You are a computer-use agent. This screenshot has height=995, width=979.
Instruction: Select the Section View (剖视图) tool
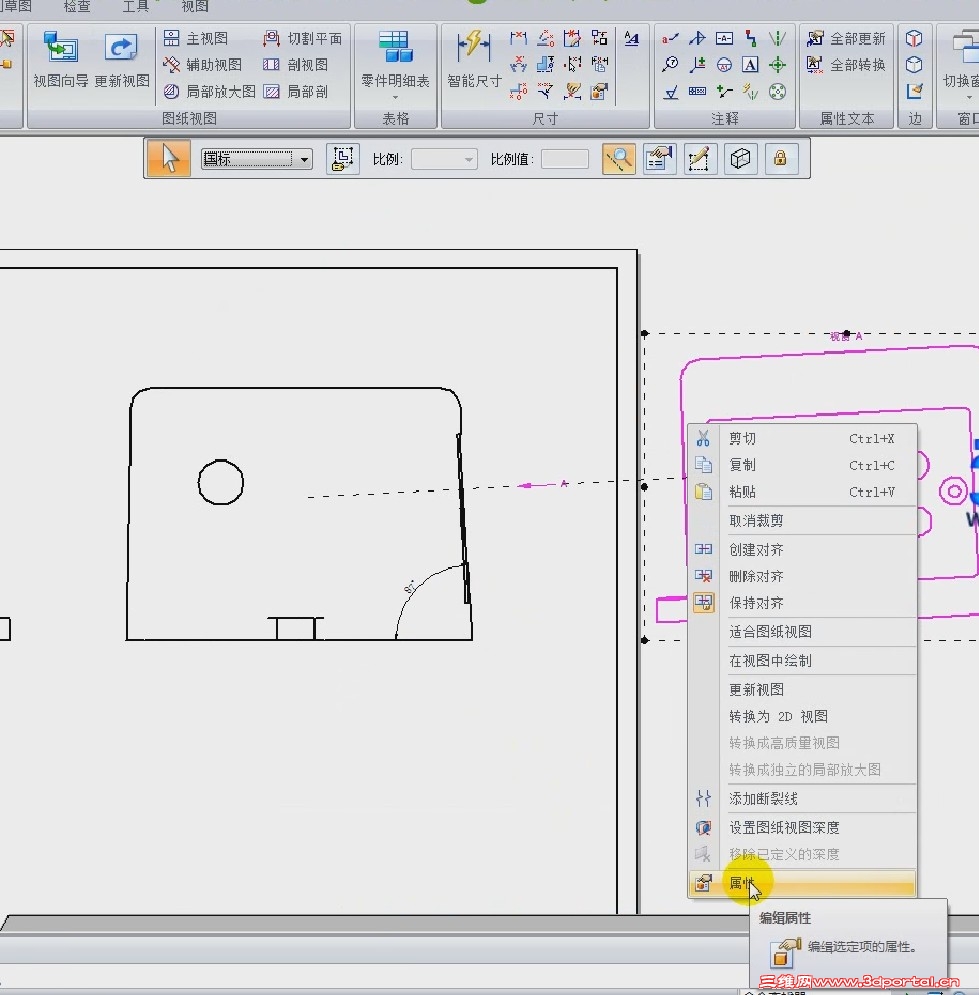[296, 65]
